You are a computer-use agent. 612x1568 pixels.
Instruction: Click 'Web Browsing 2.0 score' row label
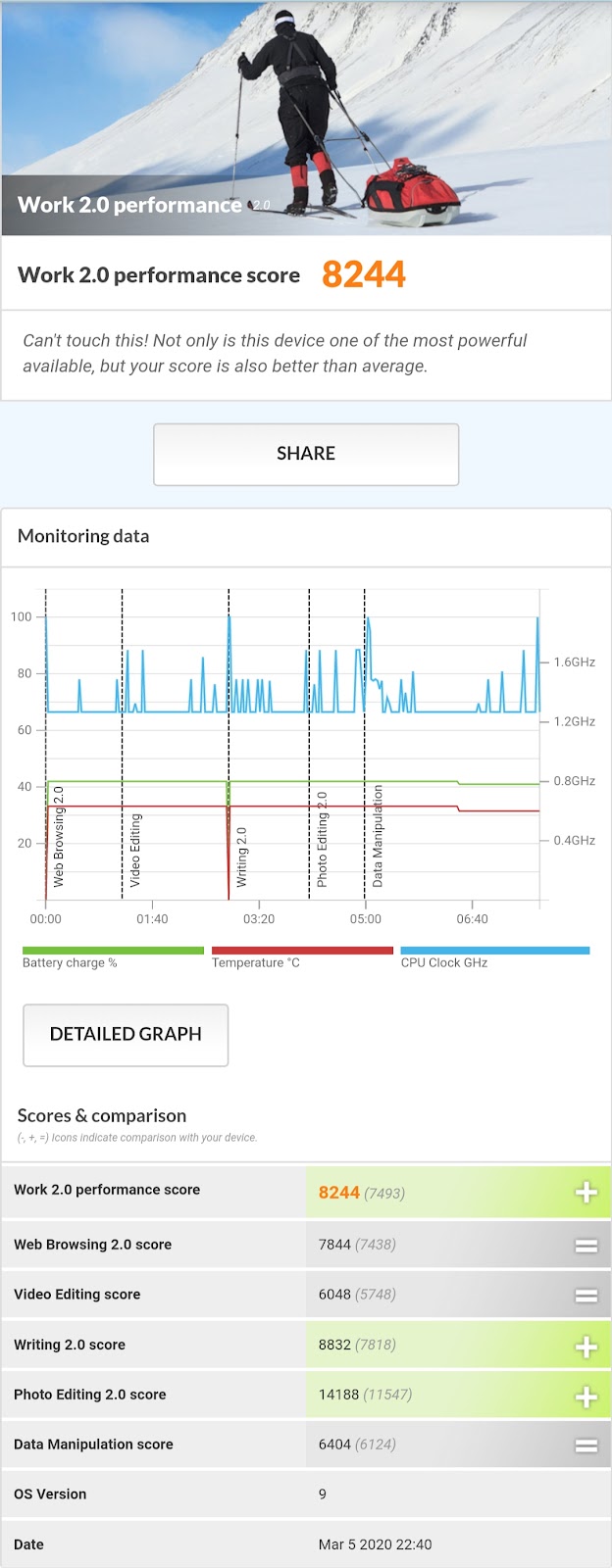click(92, 1245)
